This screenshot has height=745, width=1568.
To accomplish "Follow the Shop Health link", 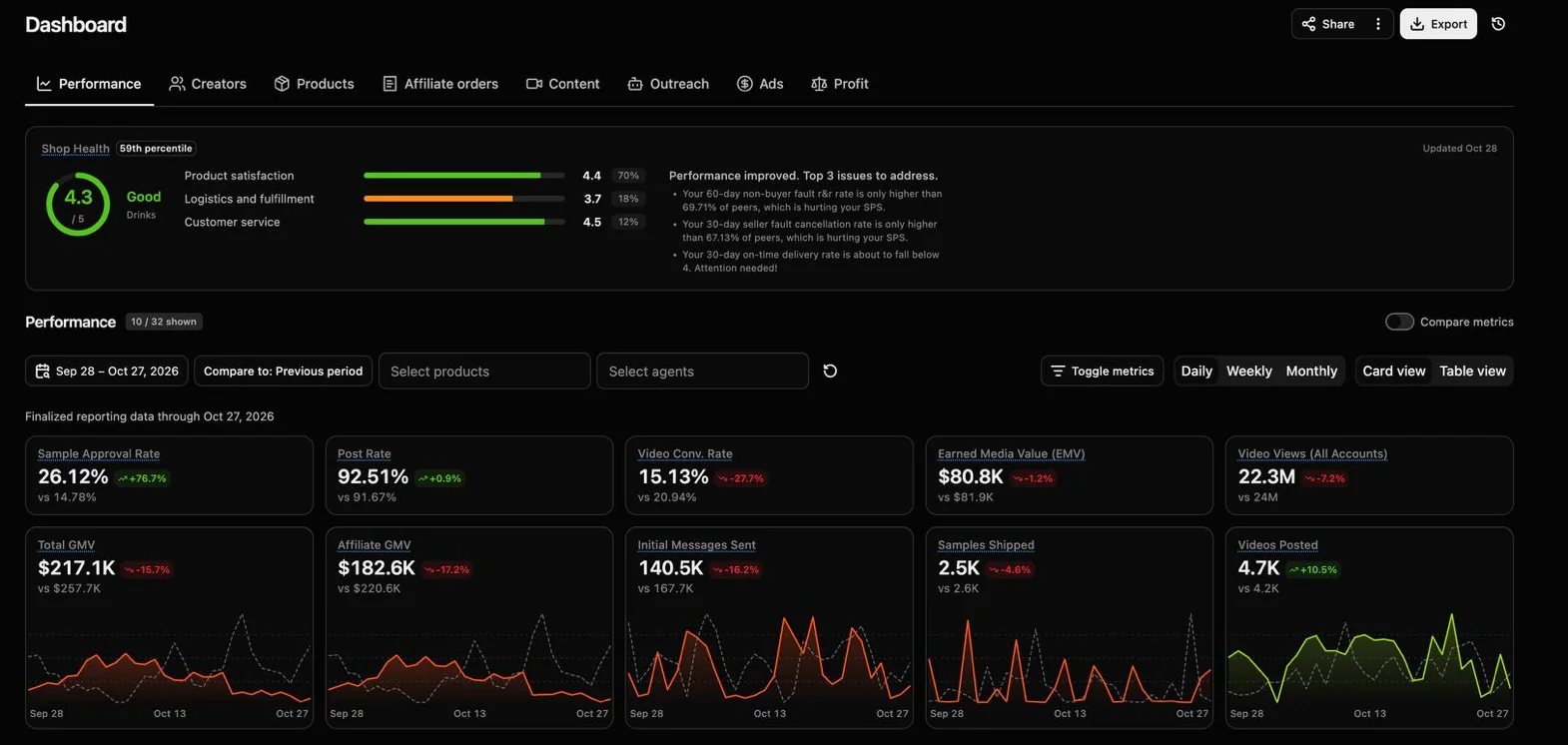I will [75, 149].
